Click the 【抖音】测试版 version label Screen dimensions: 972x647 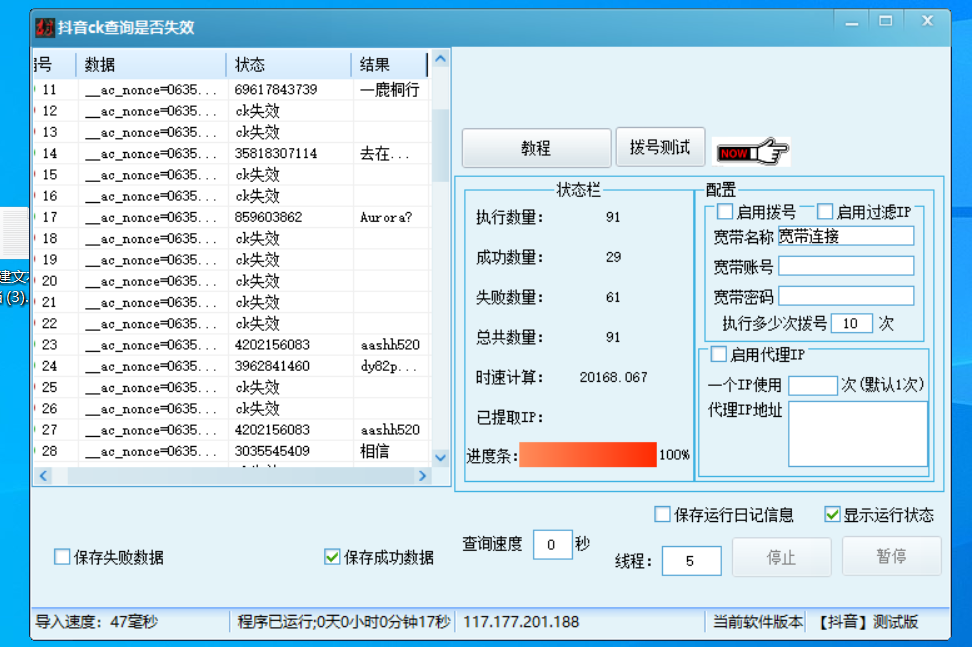865,622
